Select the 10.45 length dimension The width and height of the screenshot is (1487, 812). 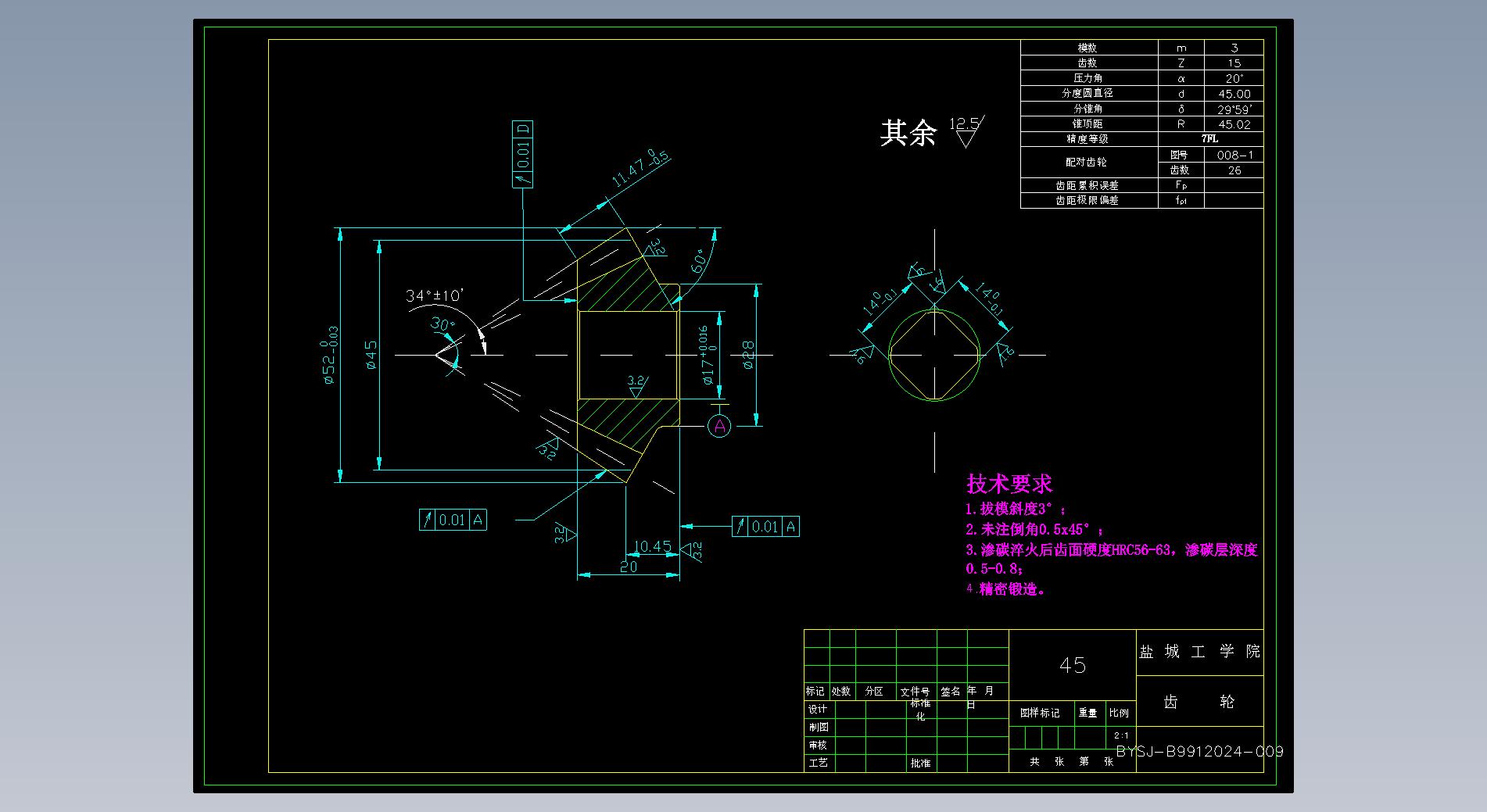[x=653, y=546]
